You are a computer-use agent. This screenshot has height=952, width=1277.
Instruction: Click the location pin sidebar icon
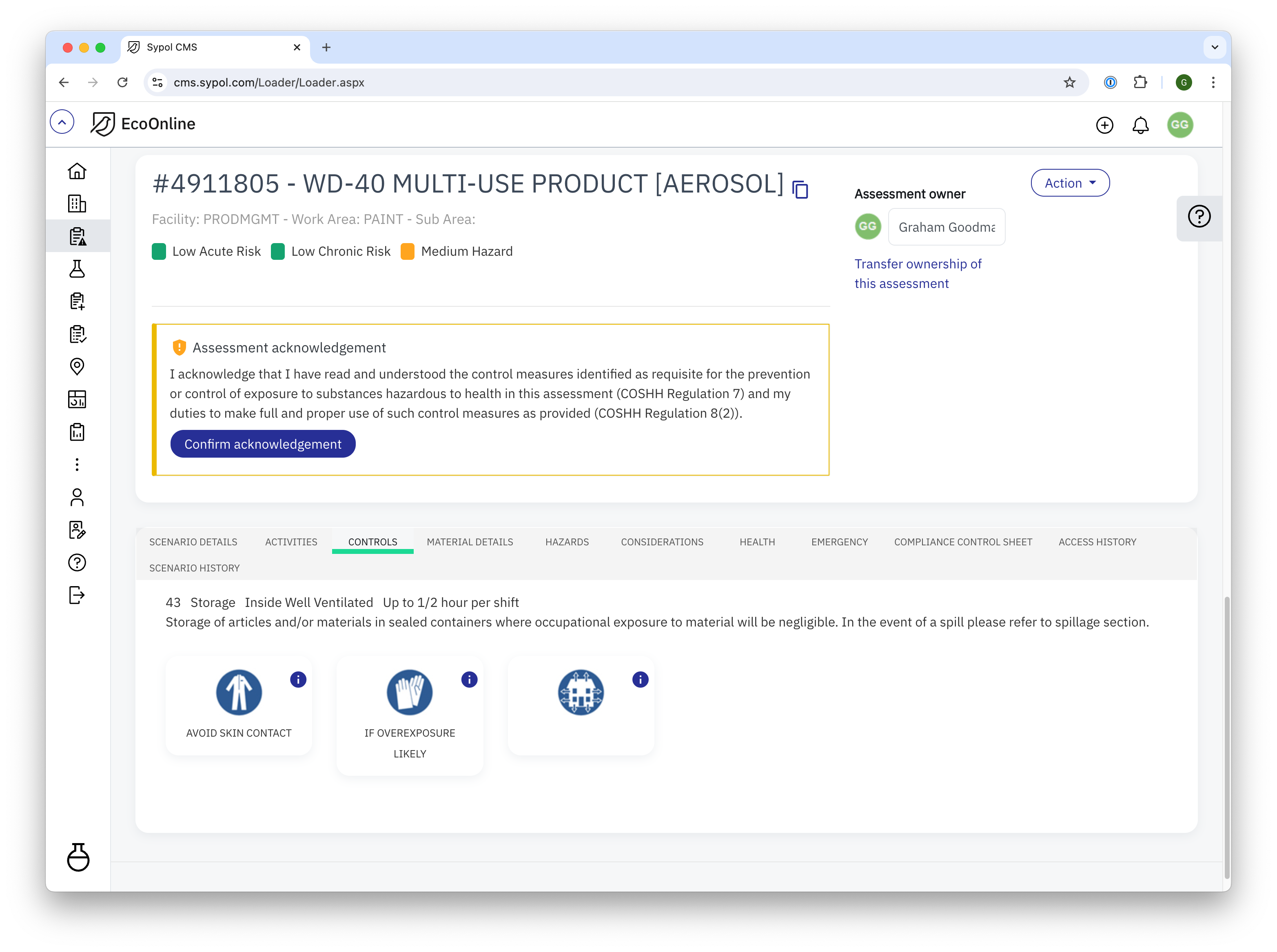78,366
